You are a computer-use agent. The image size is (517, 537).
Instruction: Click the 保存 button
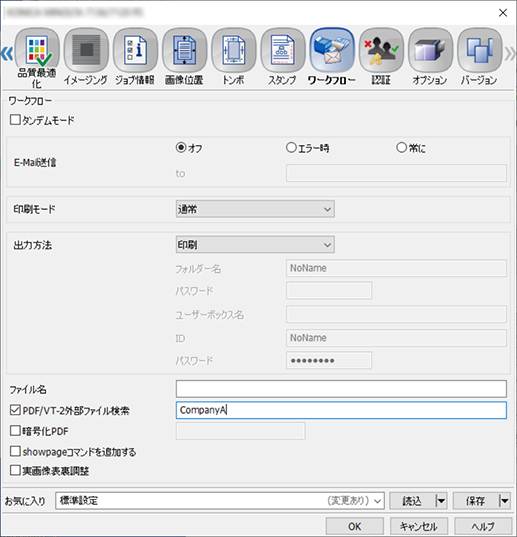point(476,501)
